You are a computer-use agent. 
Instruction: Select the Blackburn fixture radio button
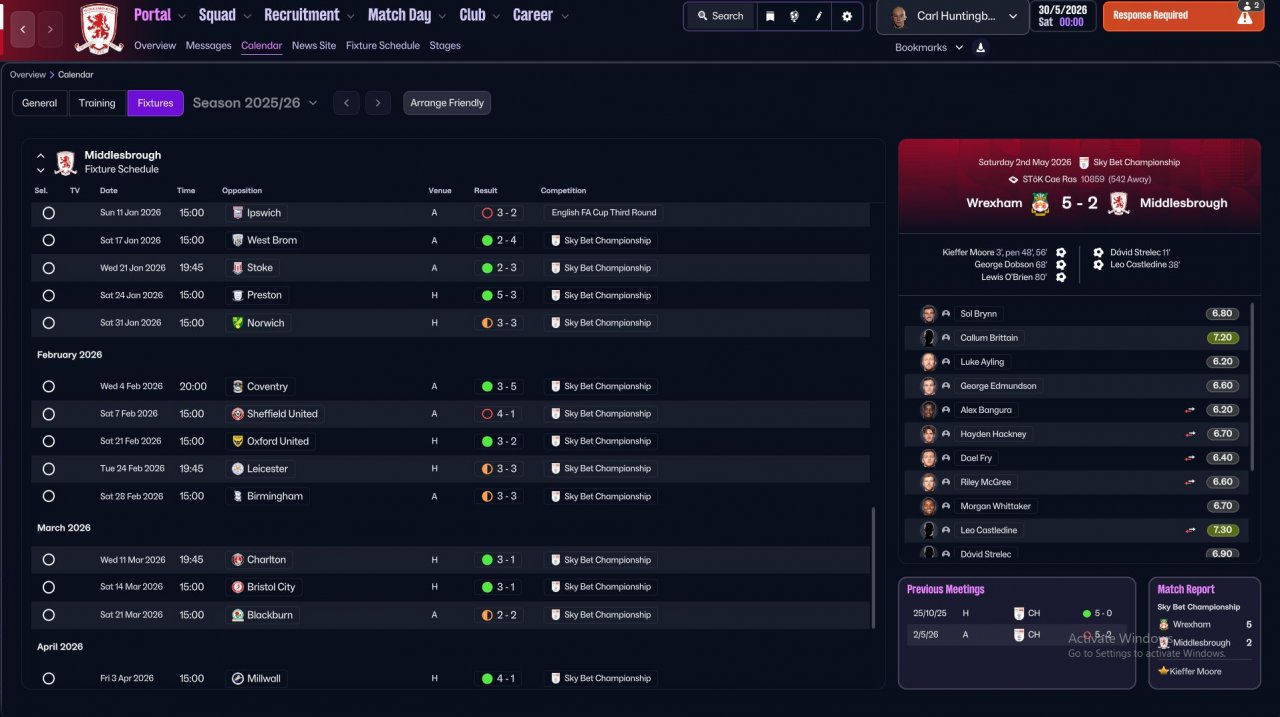(48, 615)
